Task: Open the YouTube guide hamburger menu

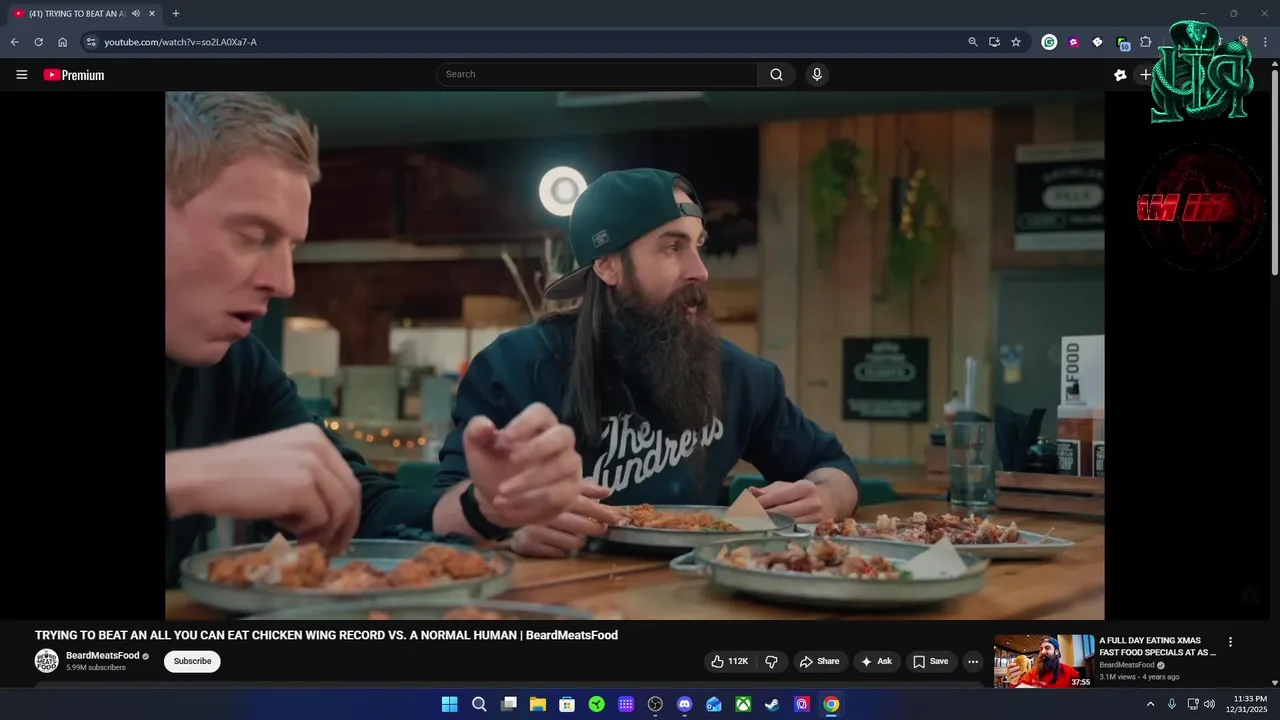Action: pos(22,75)
